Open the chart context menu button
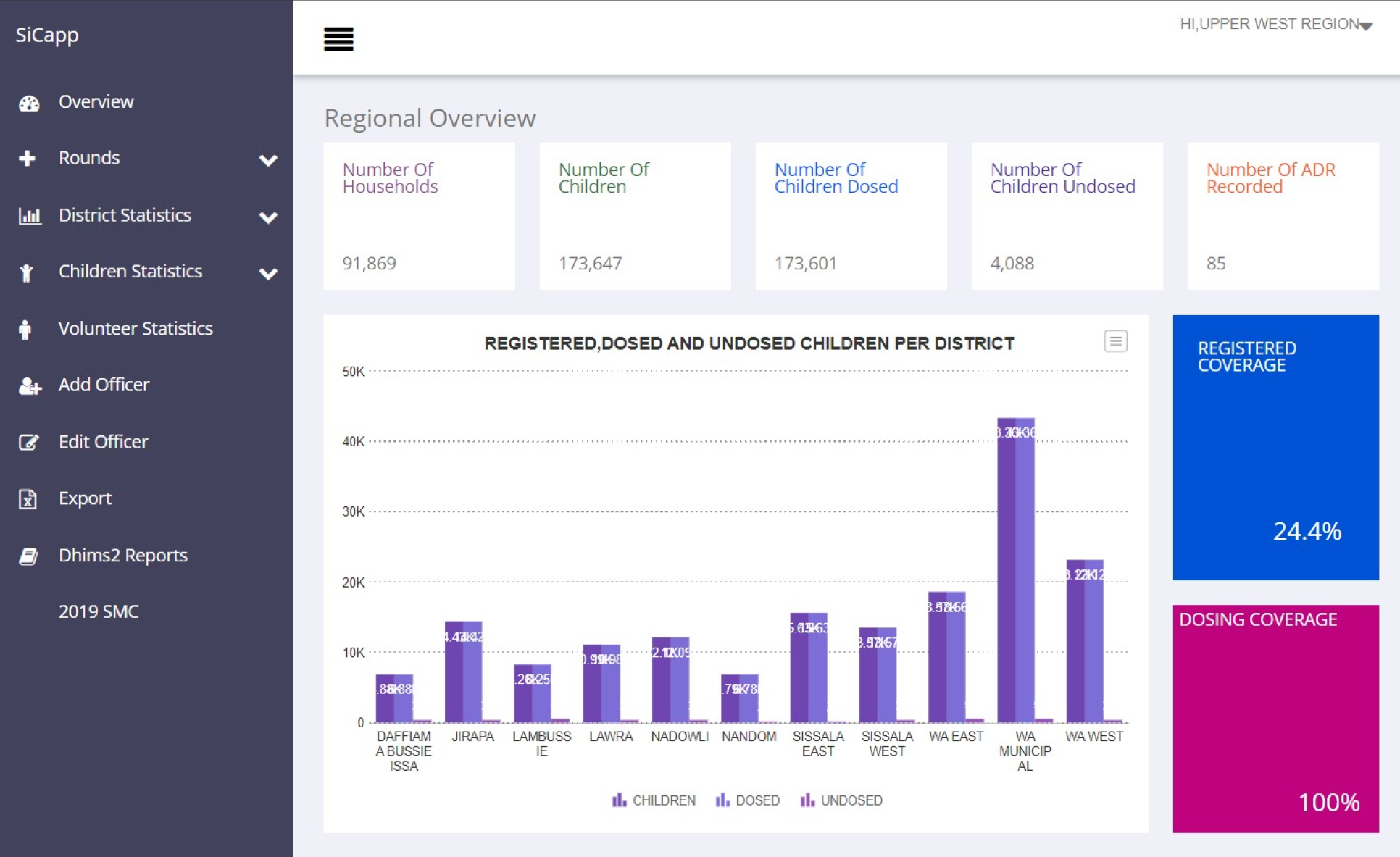The height and width of the screenshot is (857, 1400). coord(1115,341)
